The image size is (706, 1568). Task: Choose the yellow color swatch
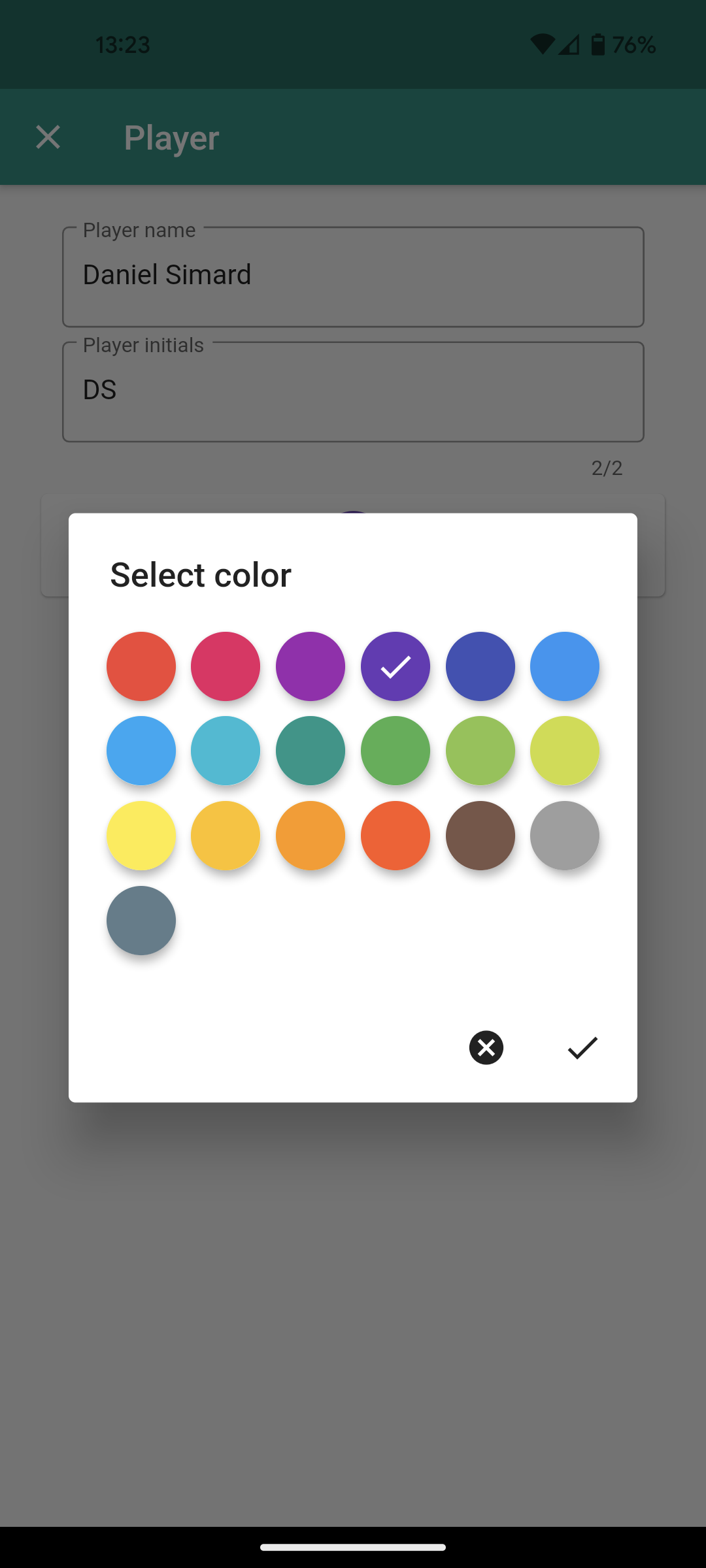(x=141, y=836)
